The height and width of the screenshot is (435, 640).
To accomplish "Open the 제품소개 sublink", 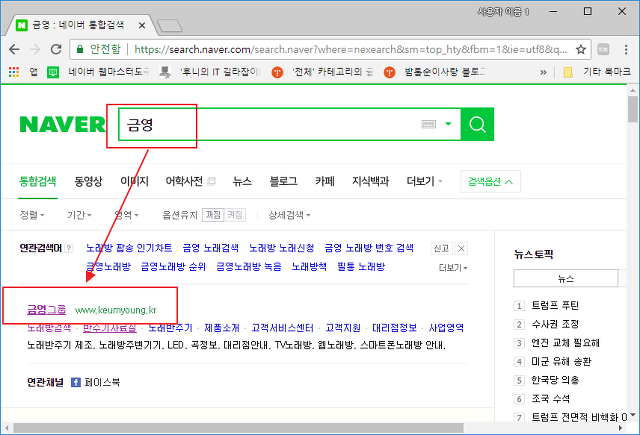I will 222,328.
